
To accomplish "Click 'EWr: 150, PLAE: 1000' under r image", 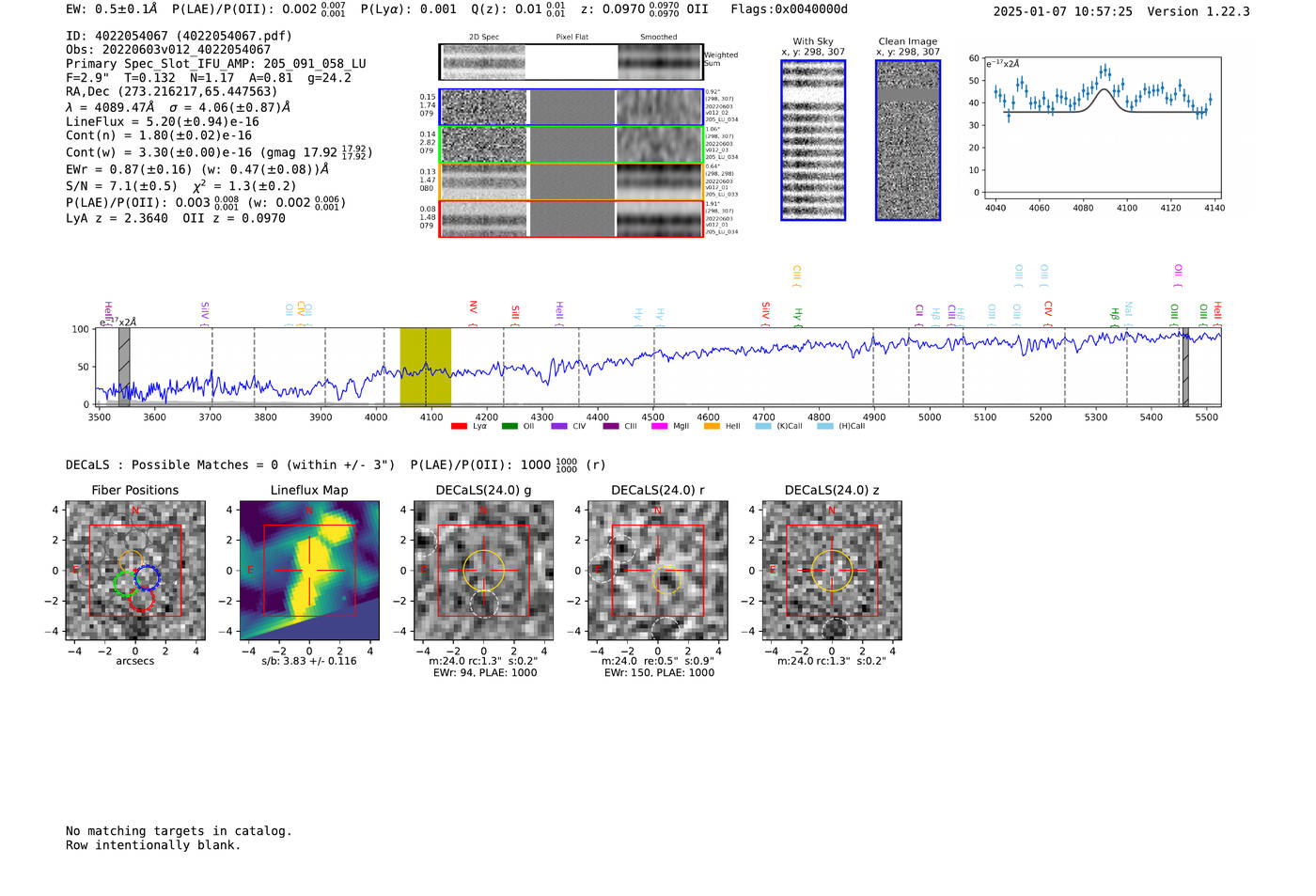I will pyautogui.click(x=659, y=672).
